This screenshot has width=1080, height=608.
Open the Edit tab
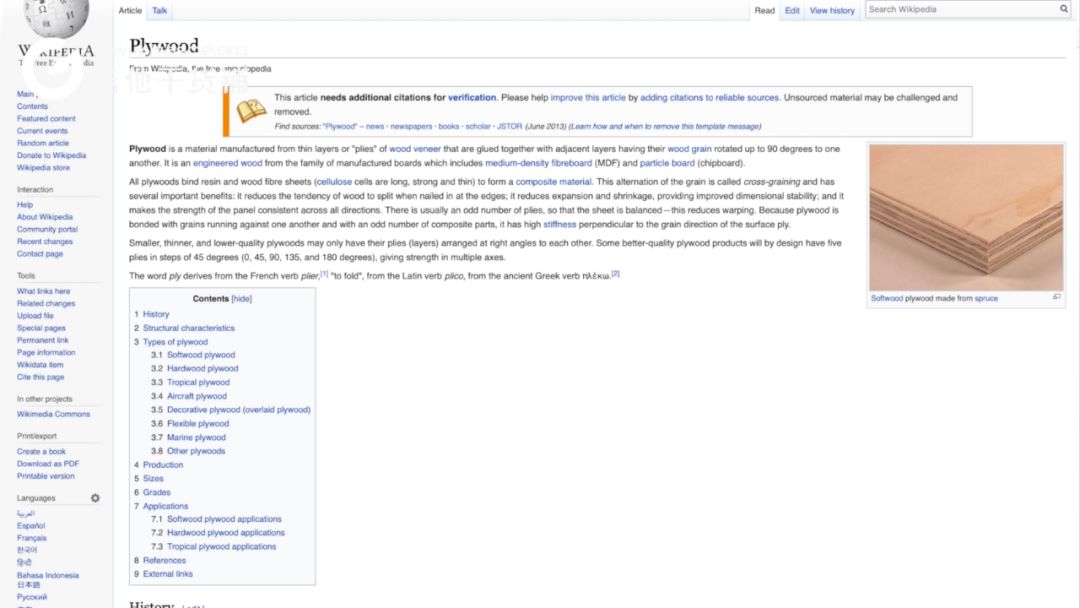point(792,10)
